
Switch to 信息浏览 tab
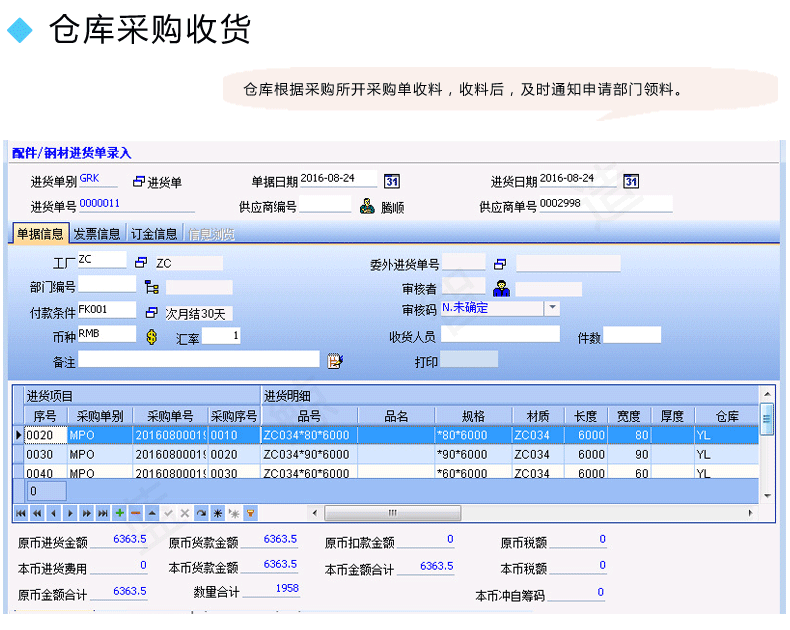tap(211, 234)
